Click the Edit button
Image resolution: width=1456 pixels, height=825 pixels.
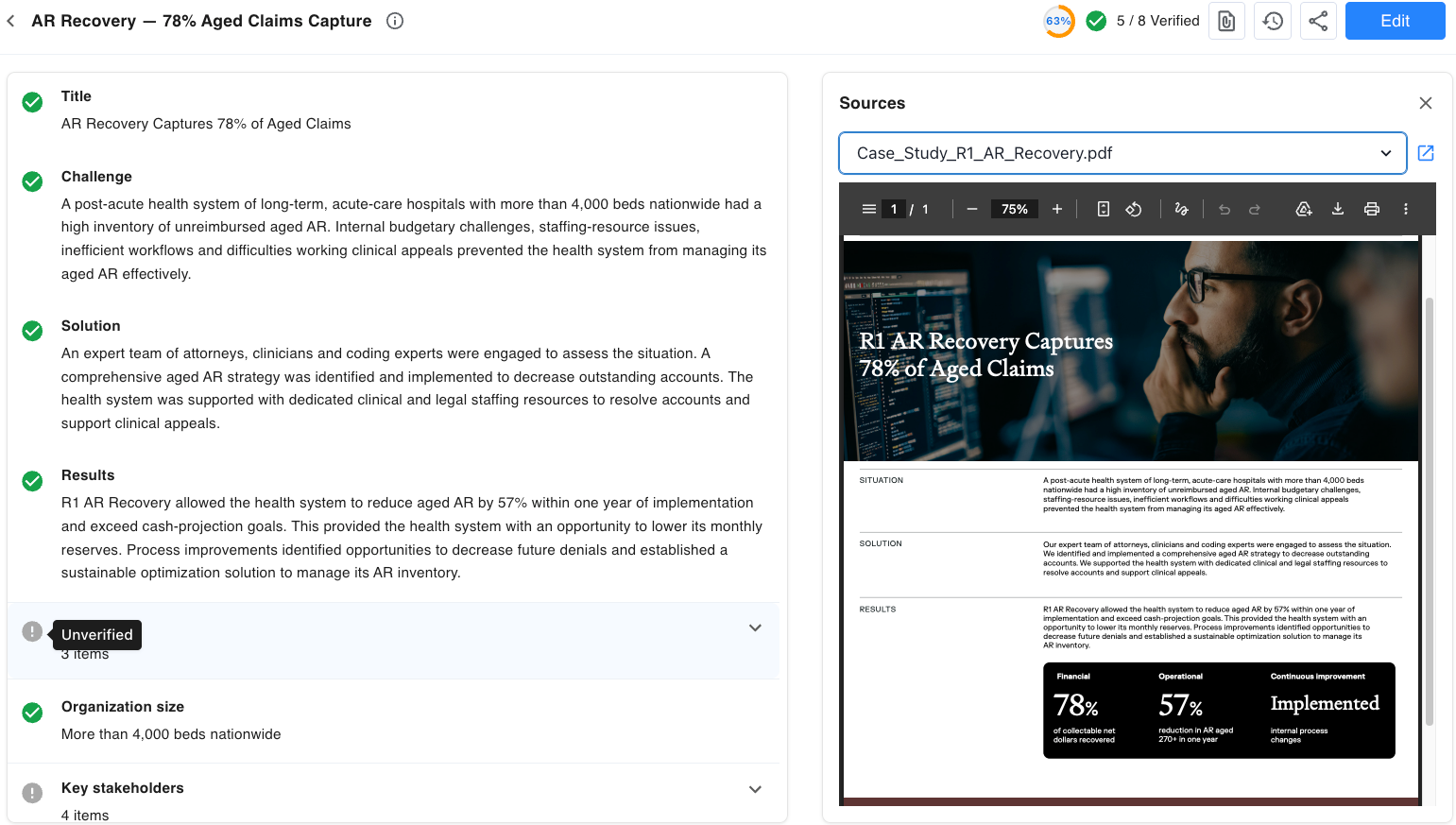click(1395, 20)
